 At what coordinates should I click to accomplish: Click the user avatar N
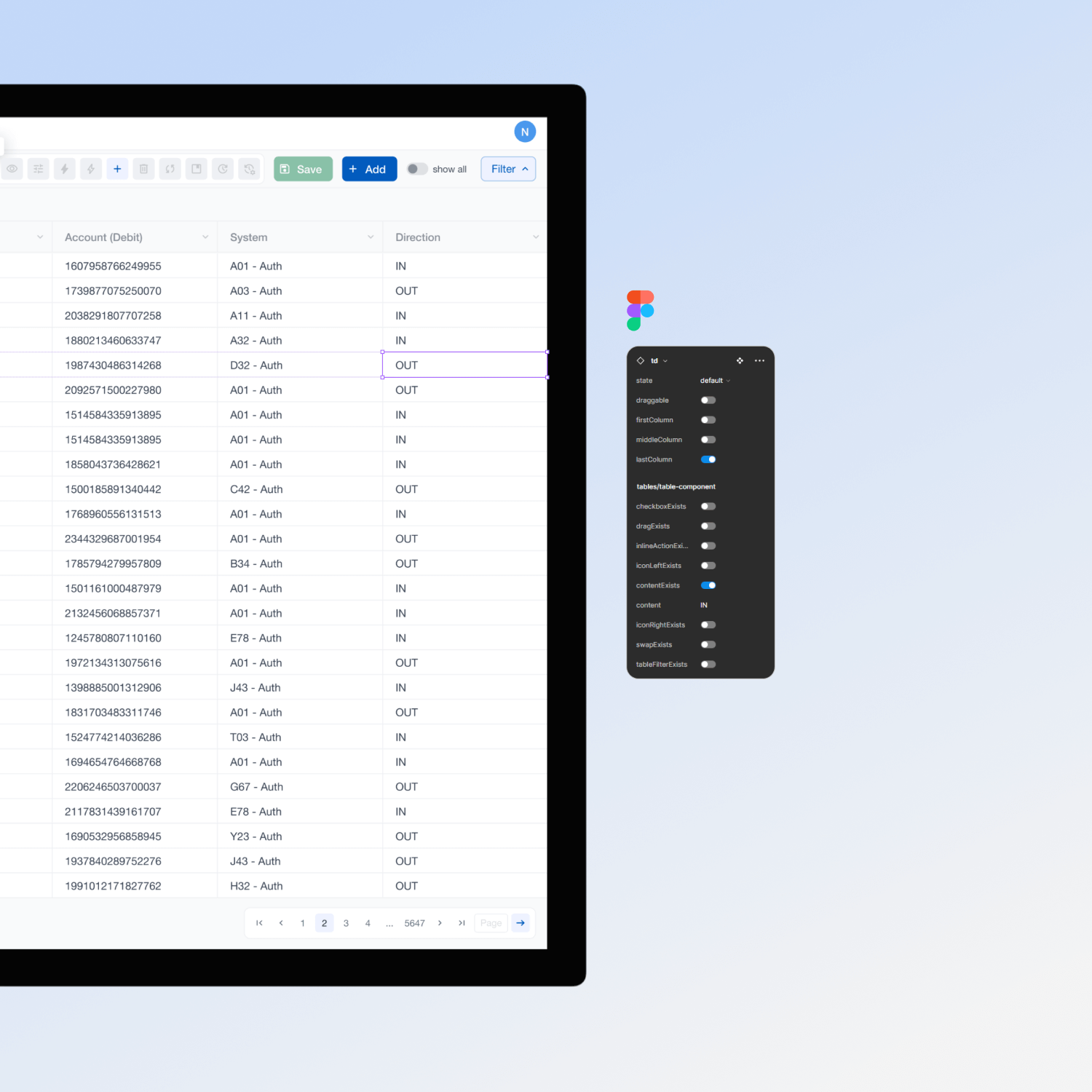525,132
